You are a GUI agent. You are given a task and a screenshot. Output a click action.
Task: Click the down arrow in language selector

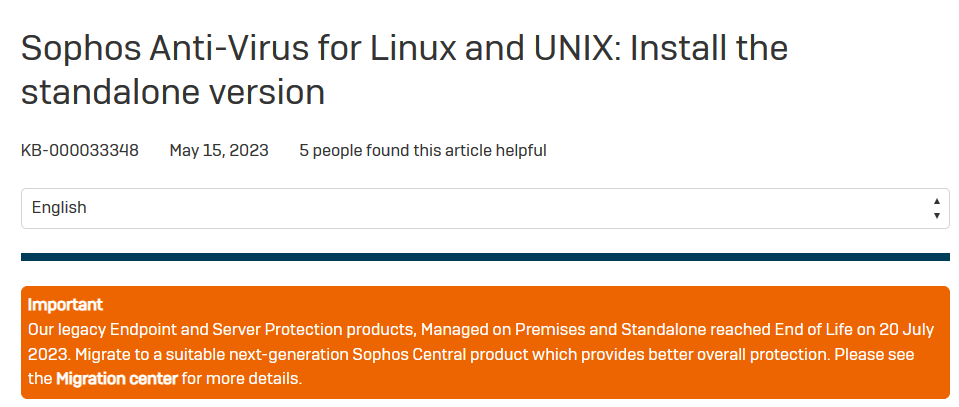(x=936, y=215)
